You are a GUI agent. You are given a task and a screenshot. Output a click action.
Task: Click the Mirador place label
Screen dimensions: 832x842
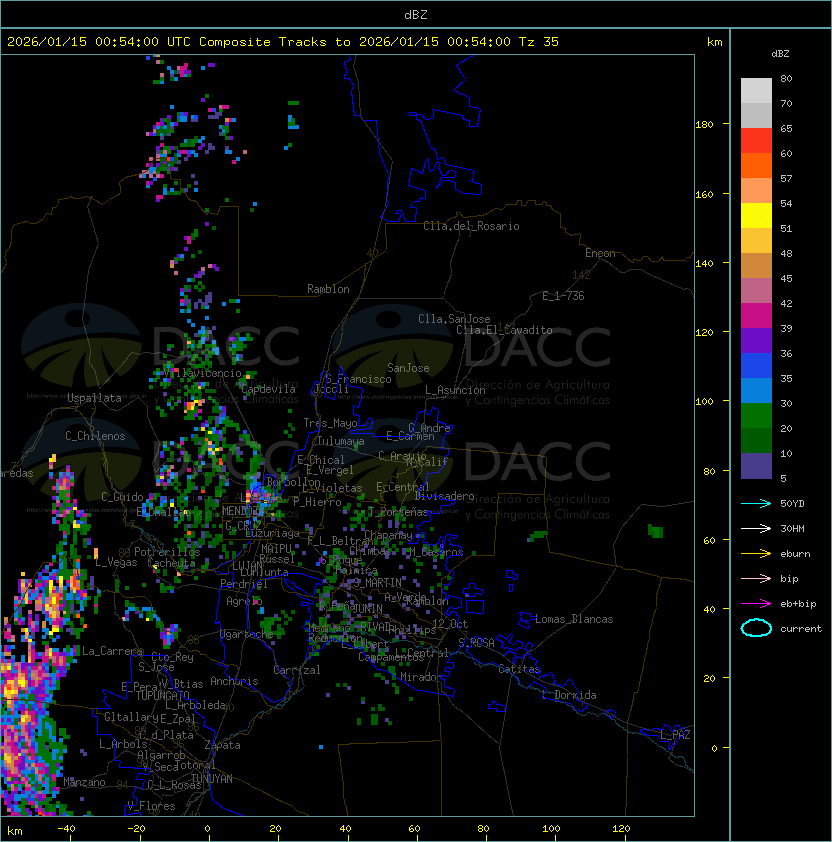(x=422, y=677)
